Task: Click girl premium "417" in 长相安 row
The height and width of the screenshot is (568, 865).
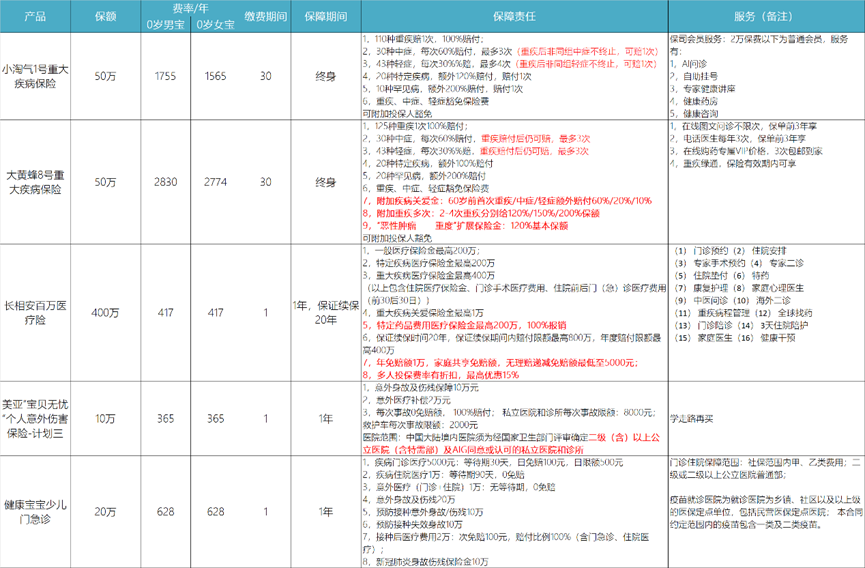Action: click(x=216, y=313)
